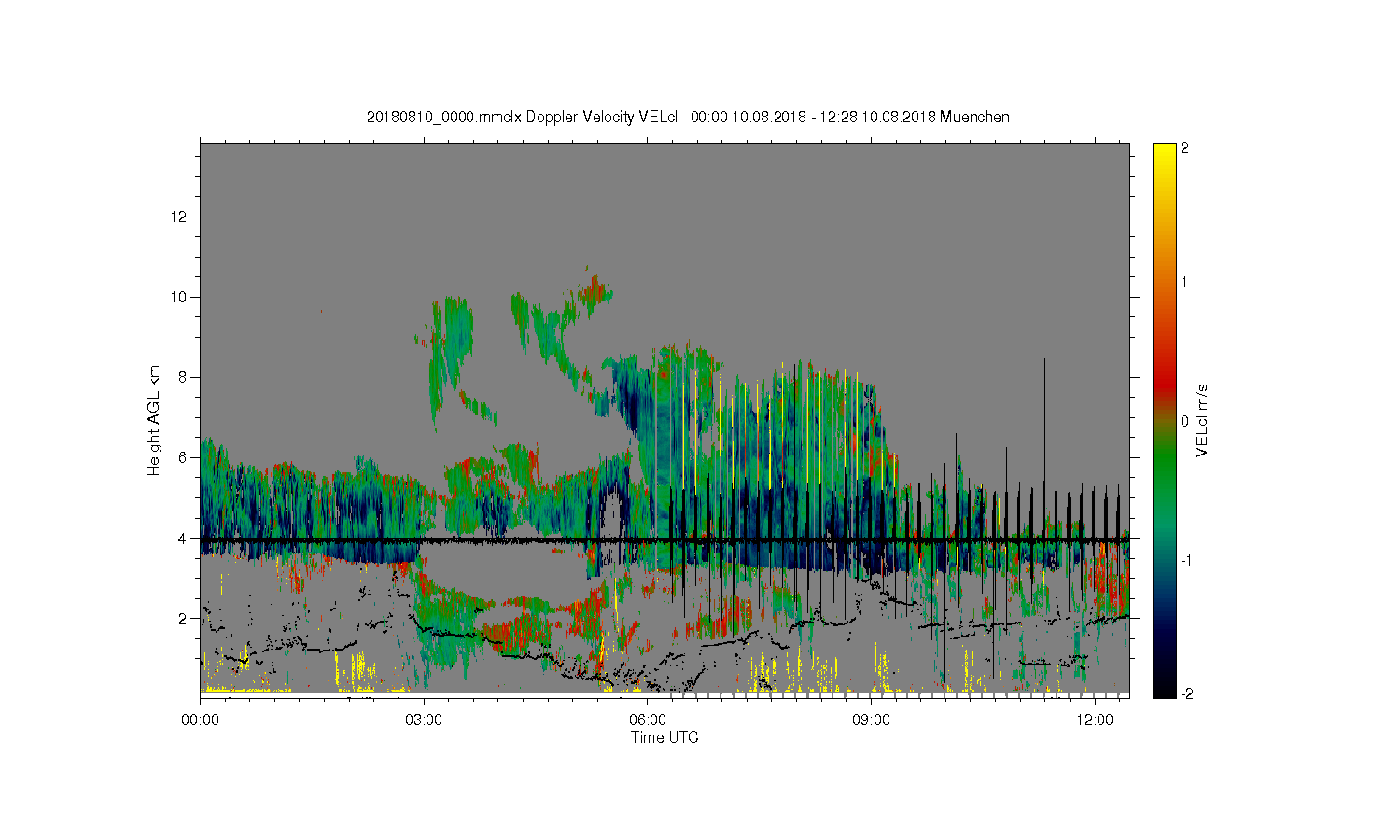
Task: Click the 09:00 time tick label
Action: click(x=871, y=721)
